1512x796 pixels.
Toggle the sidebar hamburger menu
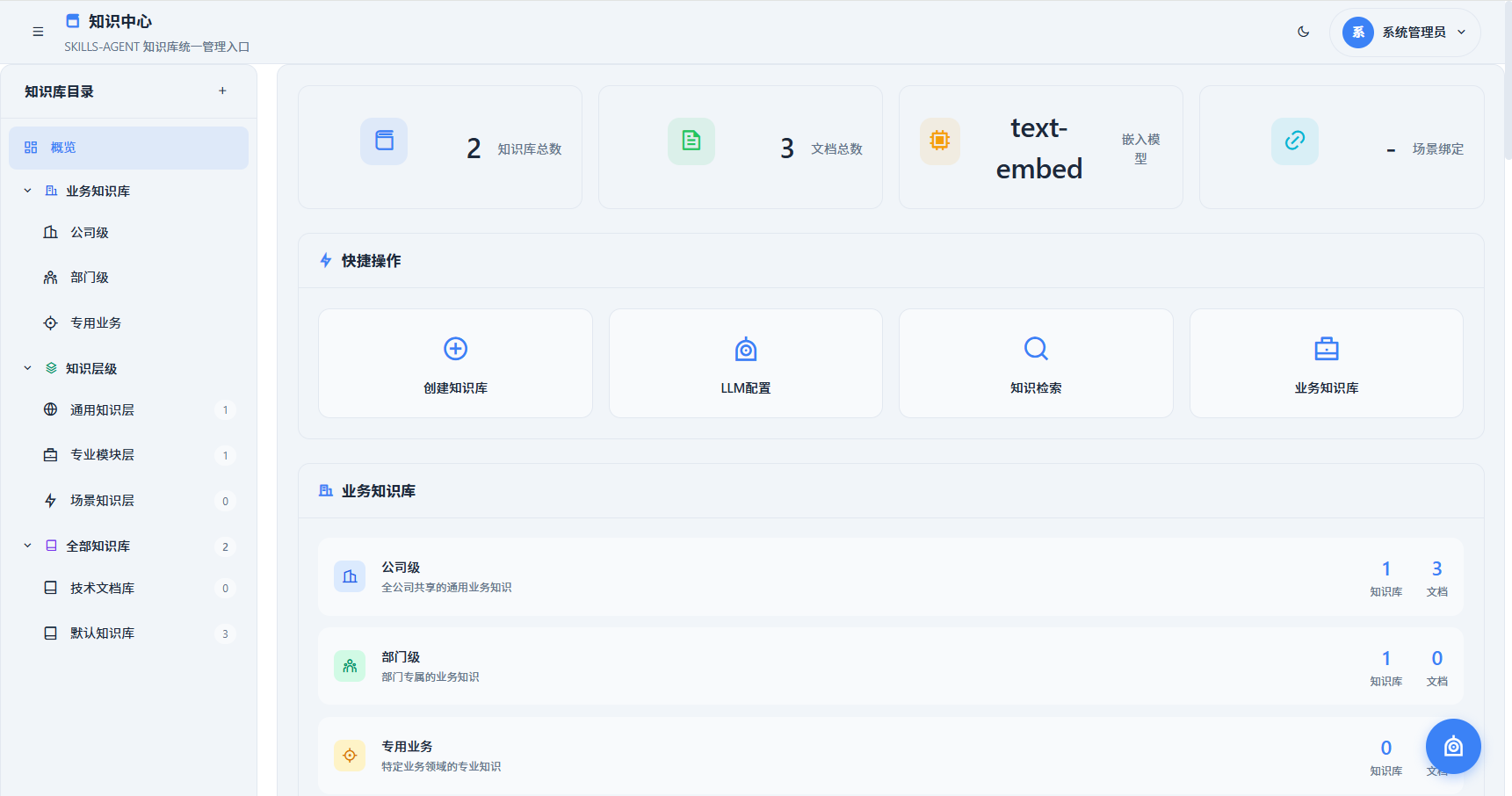(38, 32)
